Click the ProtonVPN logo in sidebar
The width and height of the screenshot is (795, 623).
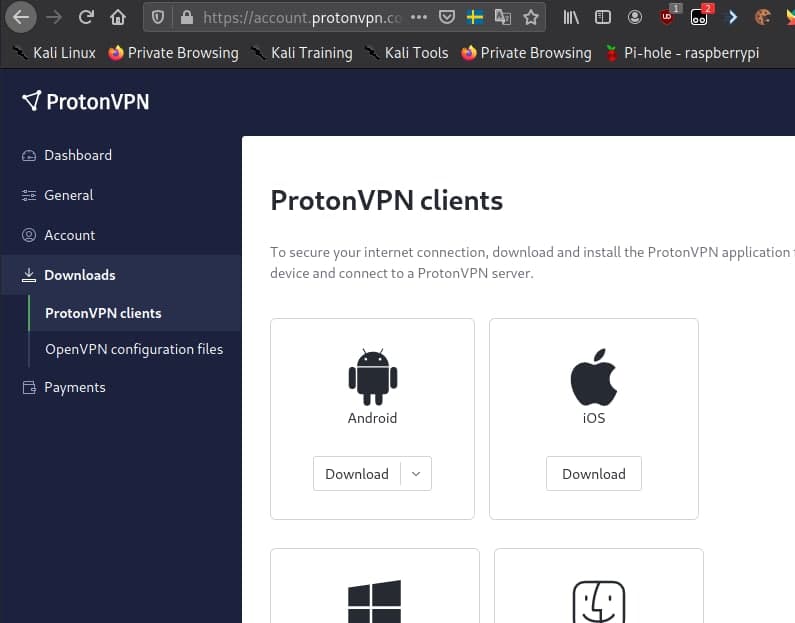[85, 100]
